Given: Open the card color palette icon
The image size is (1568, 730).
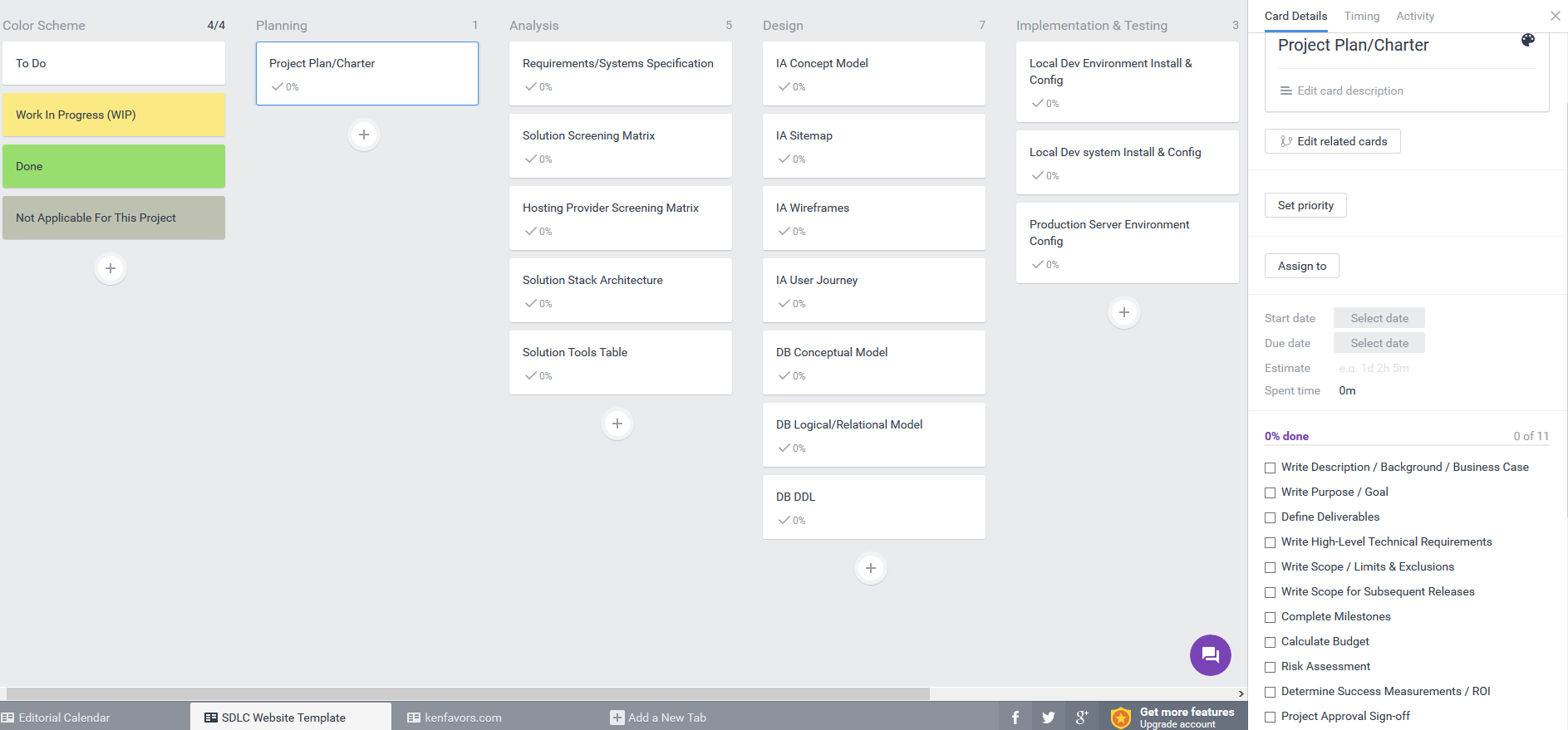Looking at the screenshot, I should tap(1528, 40).
